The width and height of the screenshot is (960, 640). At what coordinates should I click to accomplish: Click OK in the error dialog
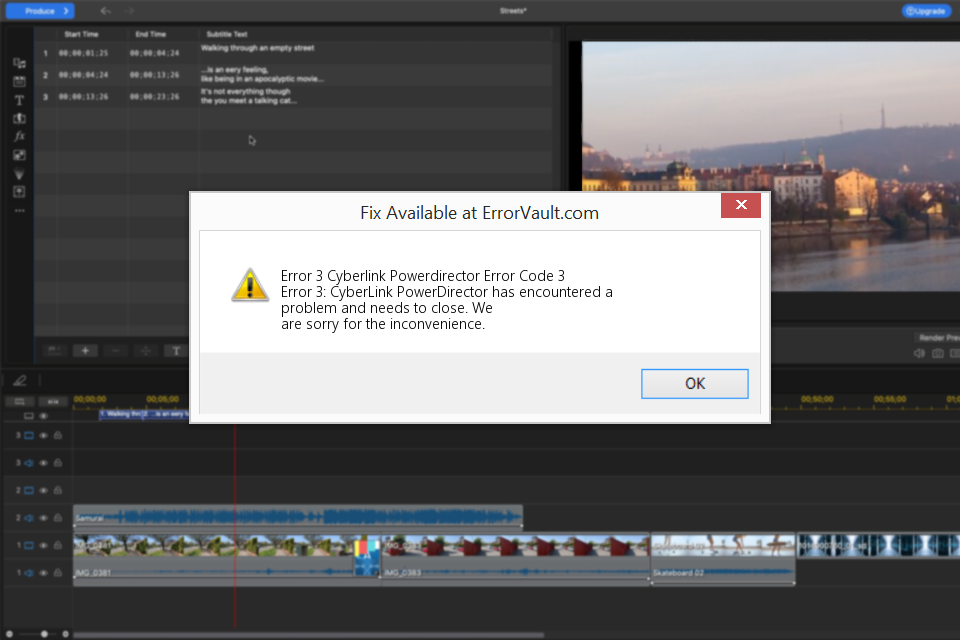point(694,383)
